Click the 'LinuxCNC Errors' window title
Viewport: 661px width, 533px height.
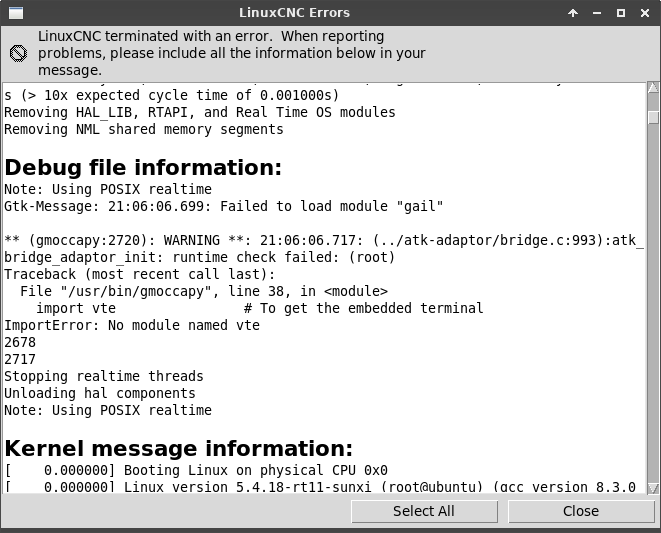294,13
